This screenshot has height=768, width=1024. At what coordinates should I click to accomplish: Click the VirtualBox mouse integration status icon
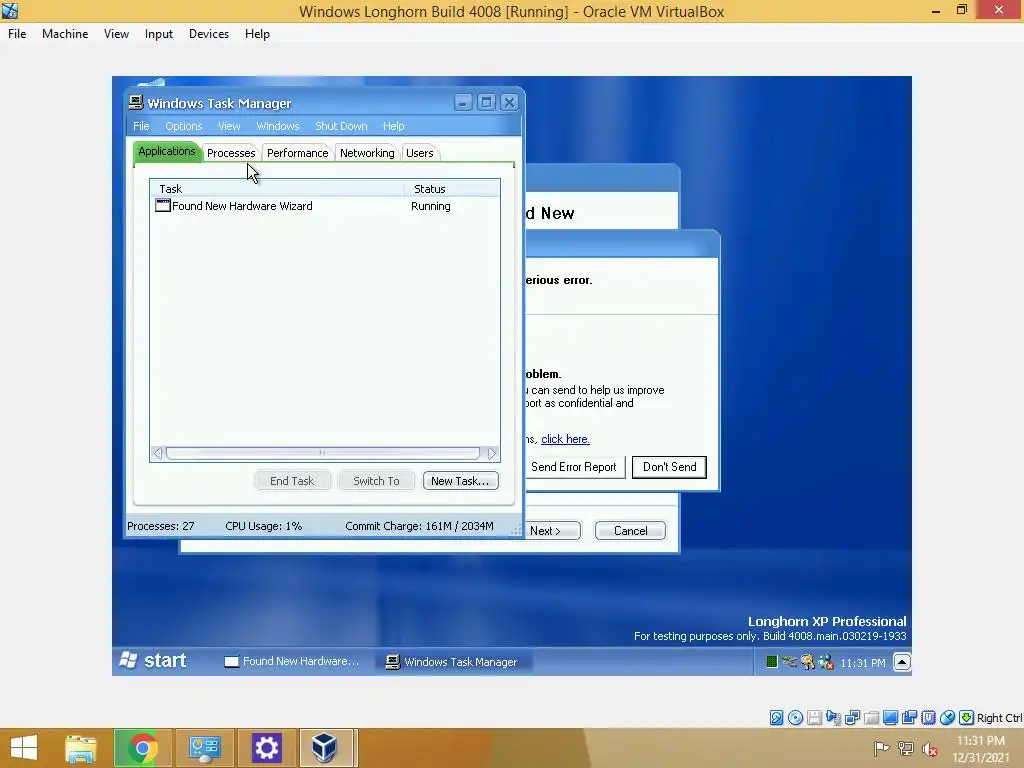(x=947, y=718)
